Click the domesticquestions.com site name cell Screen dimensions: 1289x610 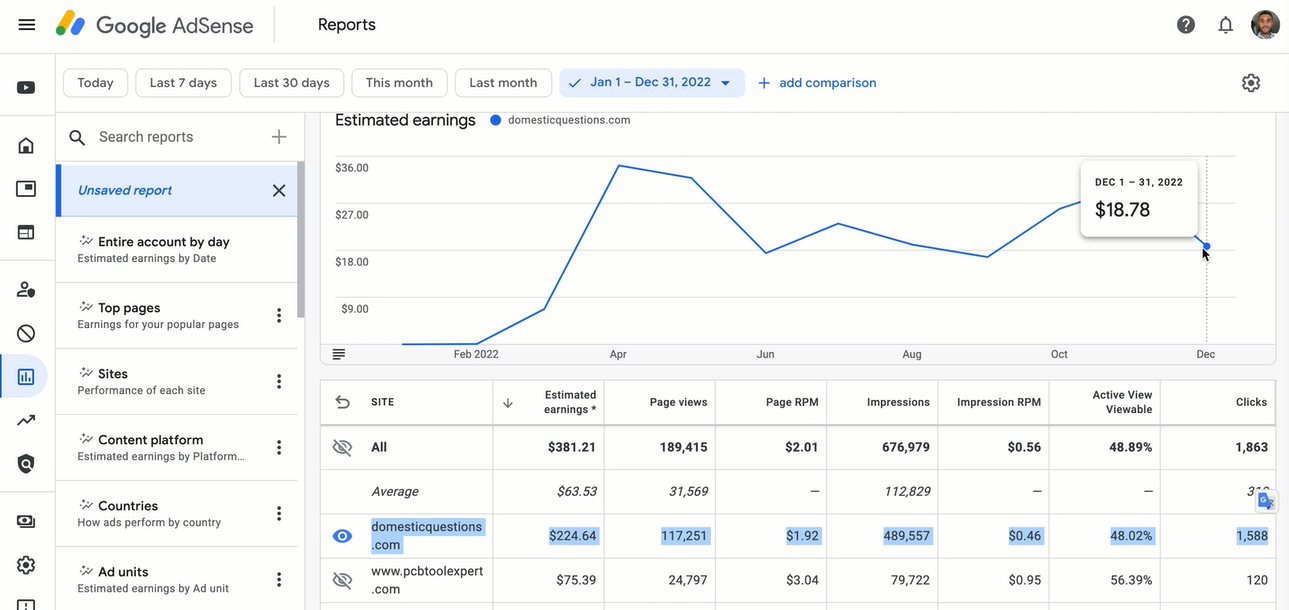tap(427, 536)
